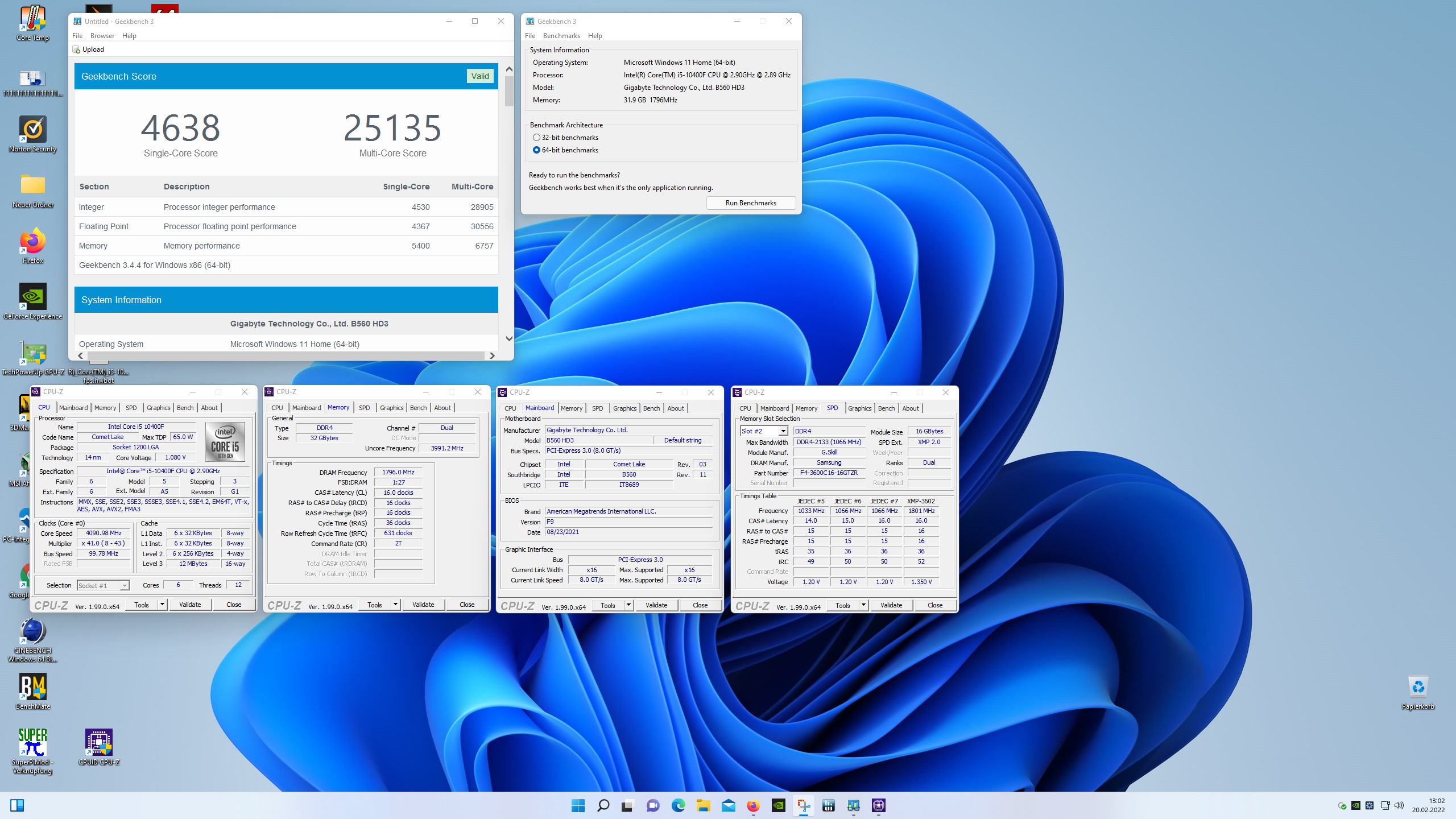The image size is (1456, 819).
Task: Click Core Speed value 4090.98 MHz
Action: click(104, 533)
